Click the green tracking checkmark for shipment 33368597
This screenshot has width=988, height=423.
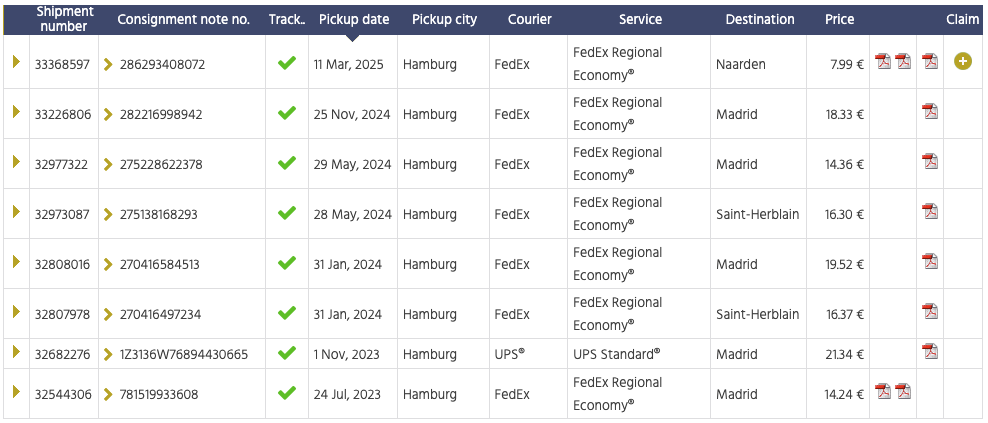tap(287, 63)
